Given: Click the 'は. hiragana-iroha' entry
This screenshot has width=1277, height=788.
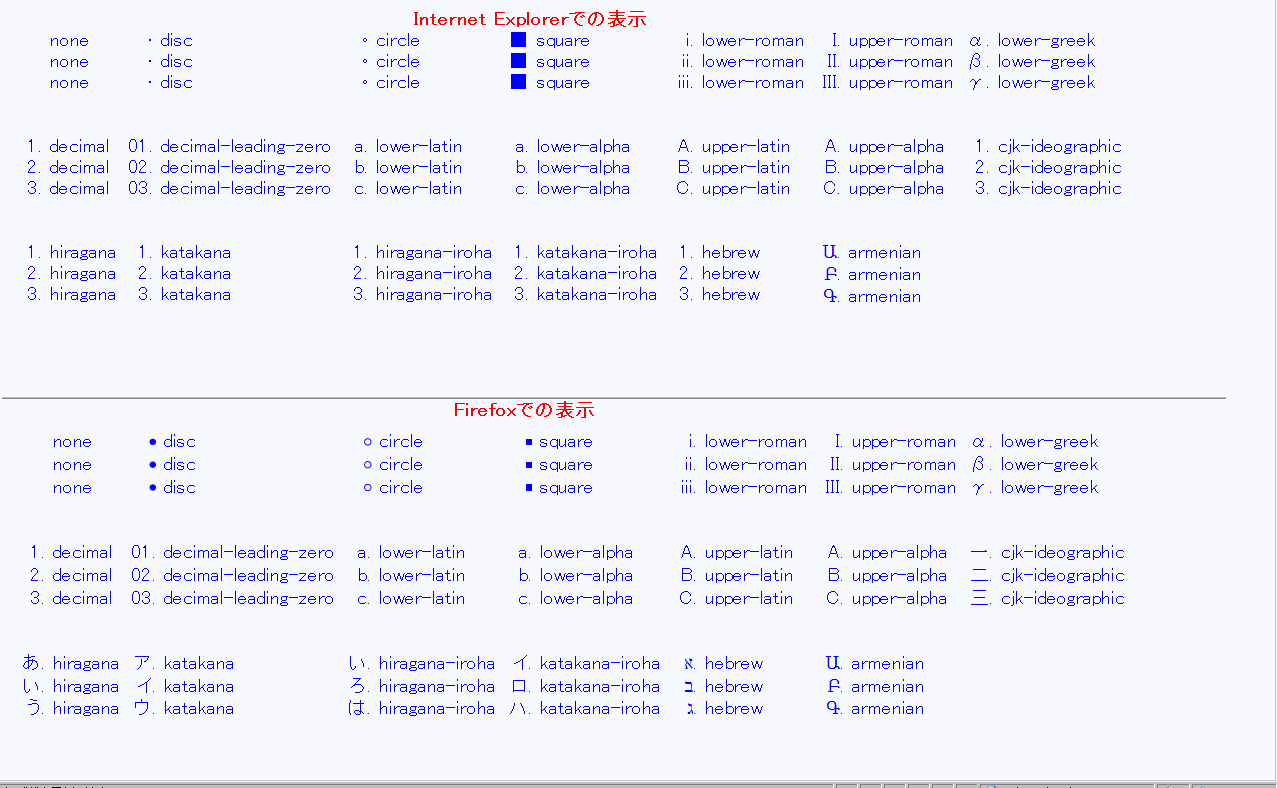Looking at the screenshot, I should pyautogui.click(x=422, y=709).
